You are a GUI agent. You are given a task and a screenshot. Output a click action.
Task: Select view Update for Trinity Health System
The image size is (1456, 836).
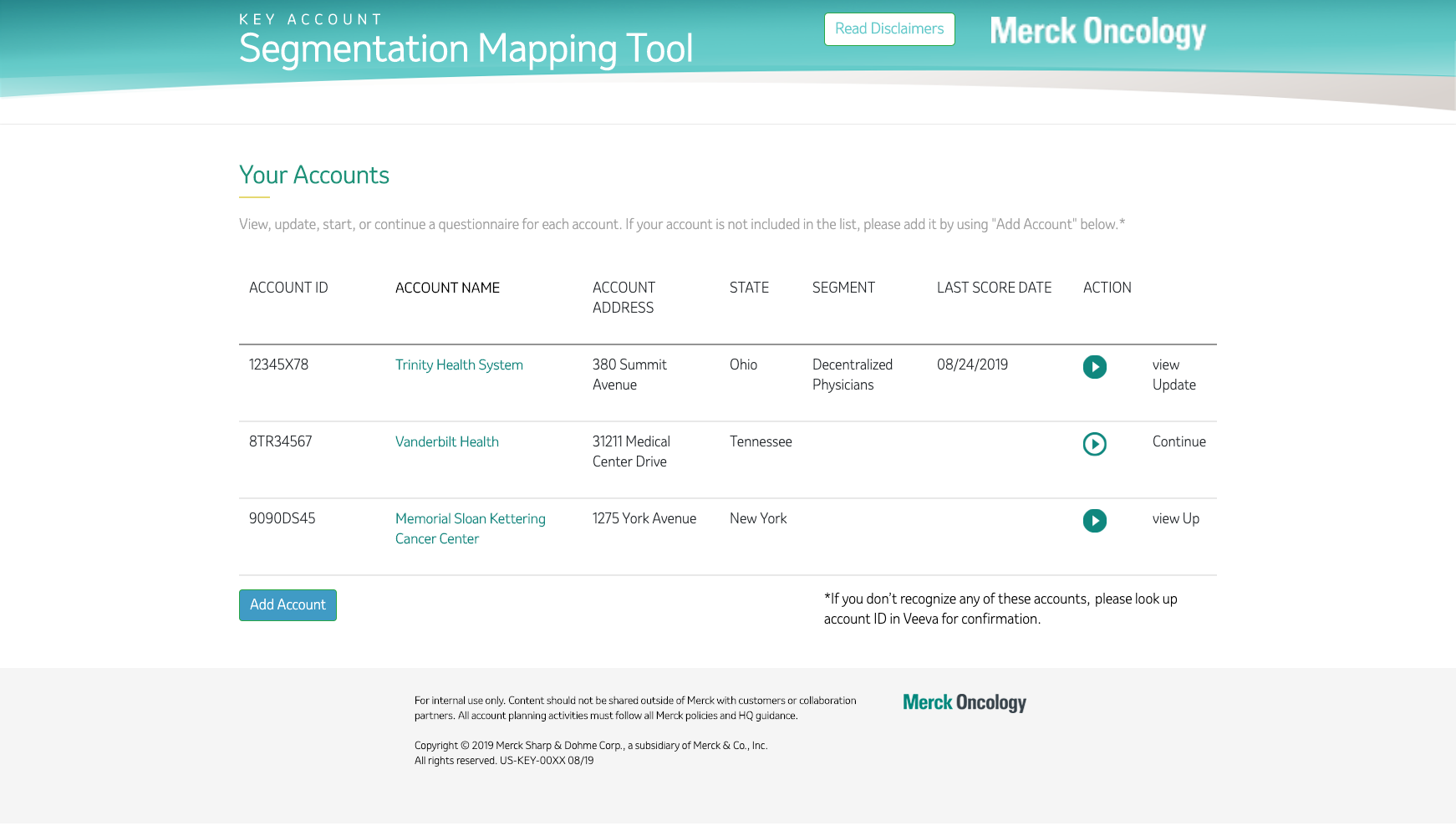(1173, 375)
